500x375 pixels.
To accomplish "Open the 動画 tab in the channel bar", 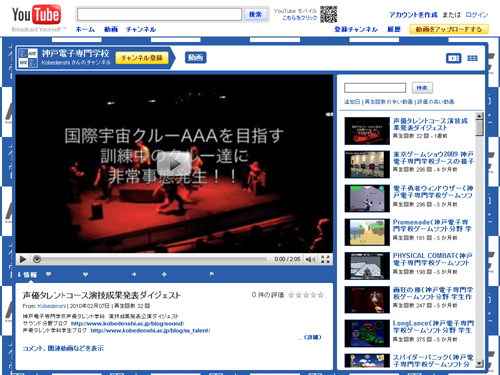I will pyautogui.click(x=196, y=58).
